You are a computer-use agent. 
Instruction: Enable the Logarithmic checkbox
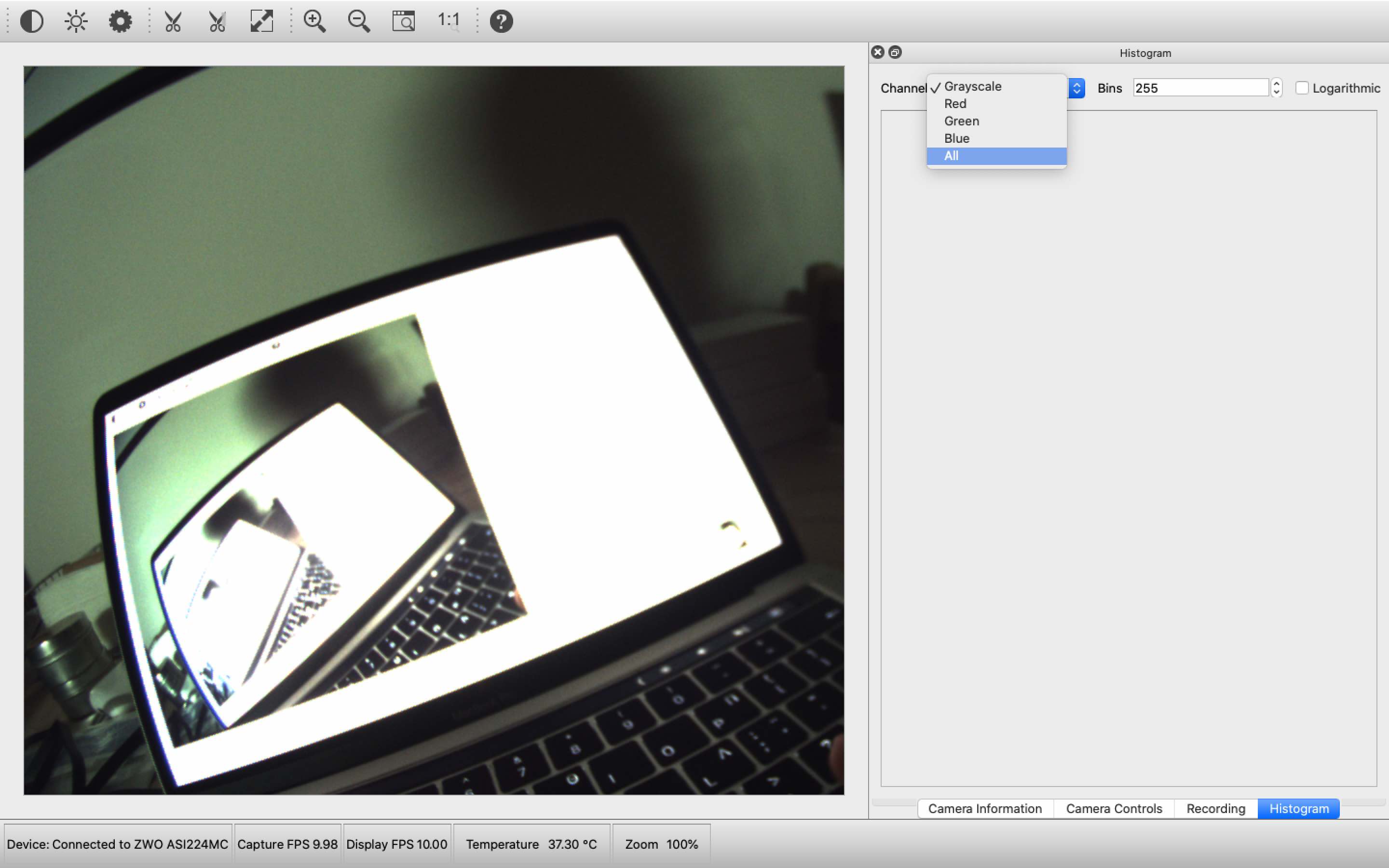1302,88
